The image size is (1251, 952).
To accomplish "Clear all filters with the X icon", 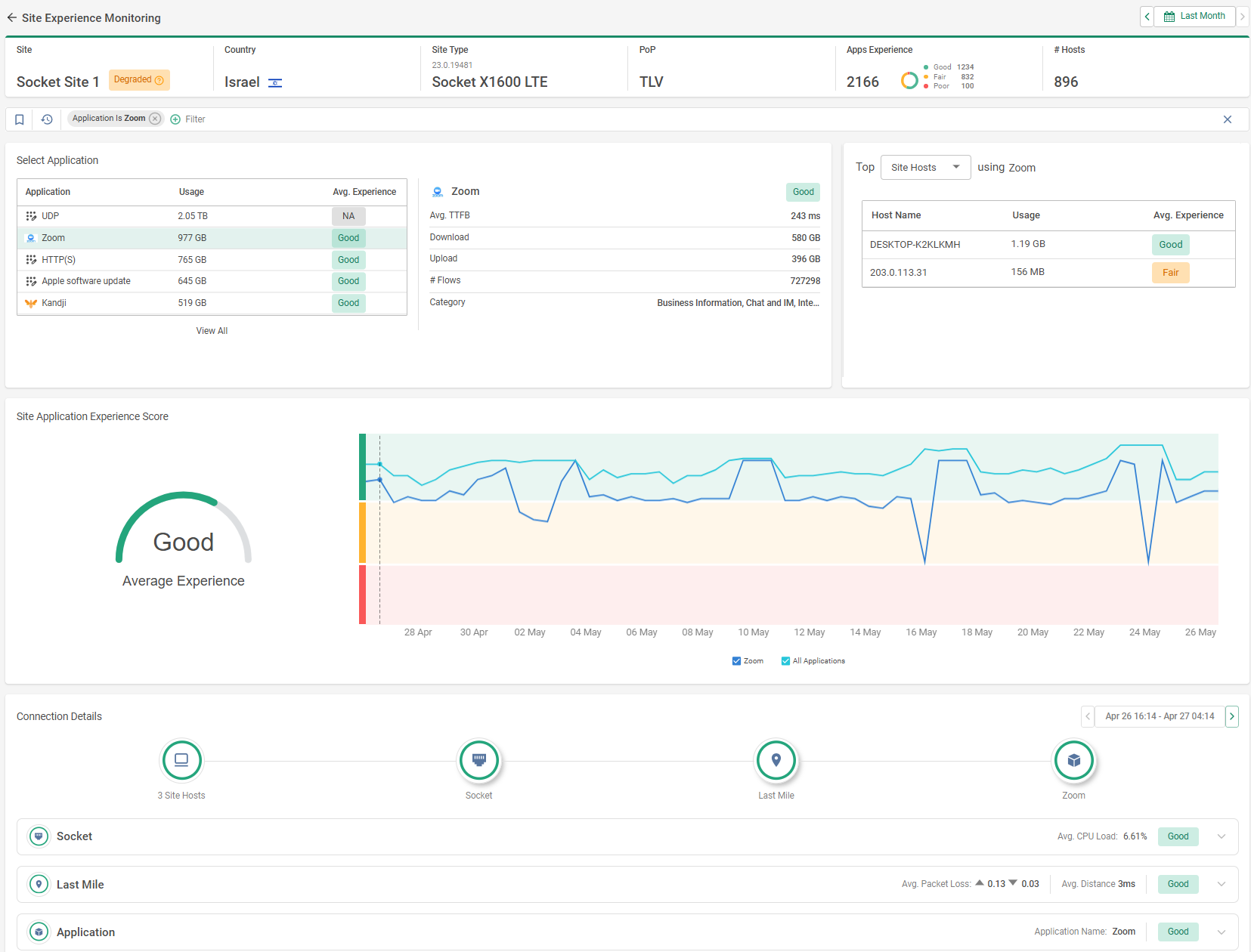I will 1228,119.
